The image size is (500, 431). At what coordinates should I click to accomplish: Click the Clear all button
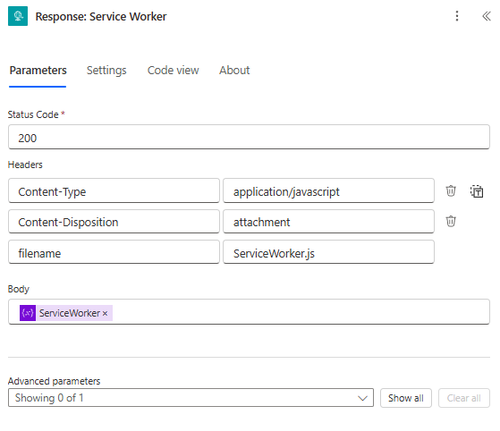tap(464, 398)
